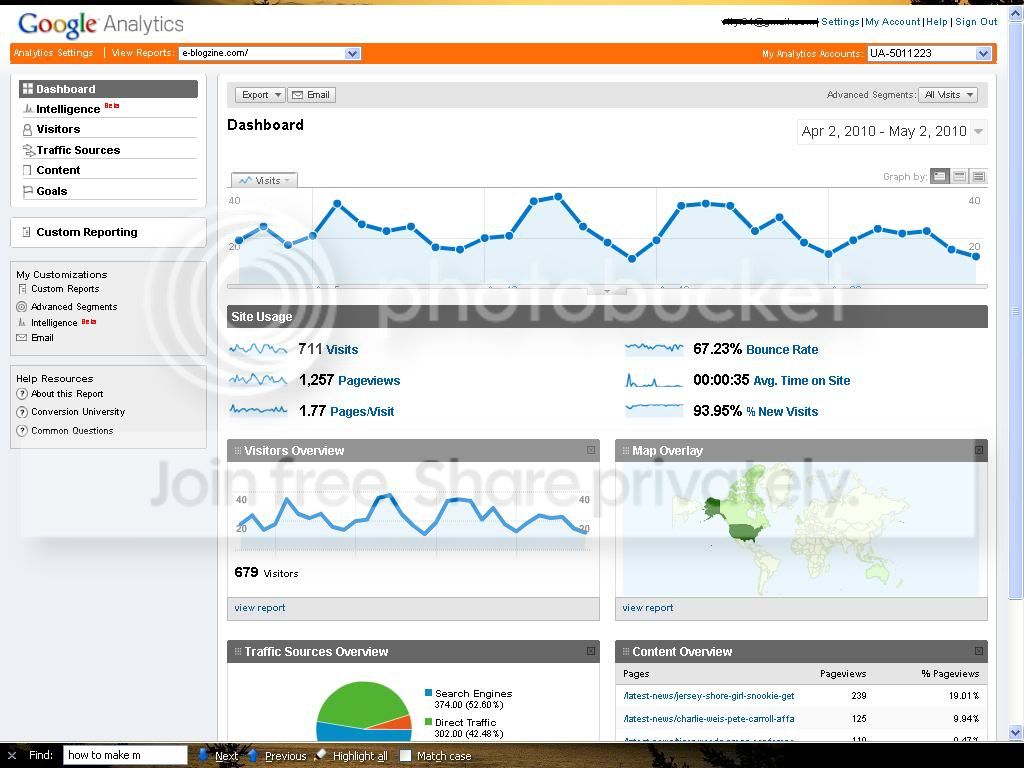Open the Pageviews report link
The image size is (1024, 768).
click(369, 381)
